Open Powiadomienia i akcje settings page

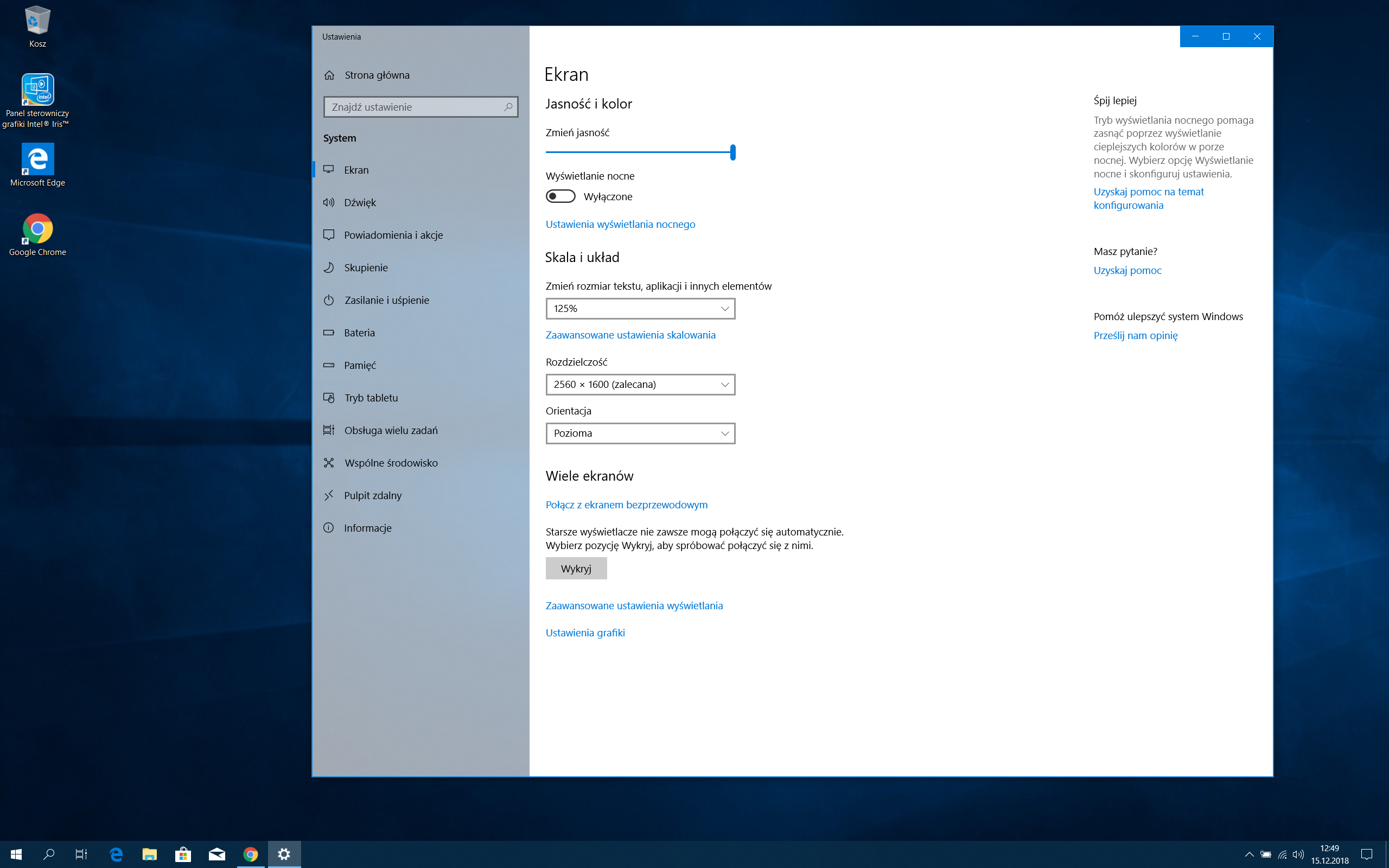tap(420, 235)
